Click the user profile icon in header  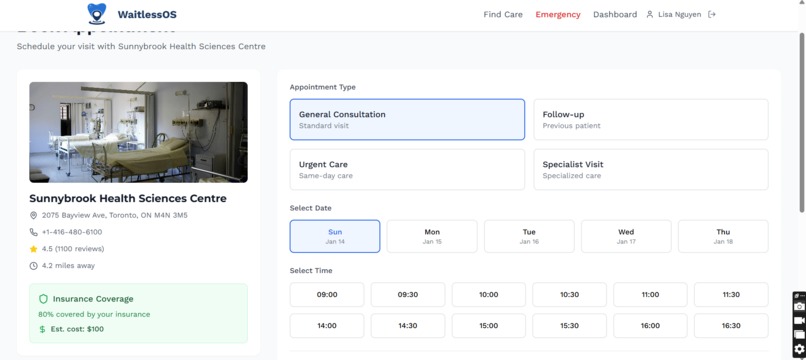point(650,14)
